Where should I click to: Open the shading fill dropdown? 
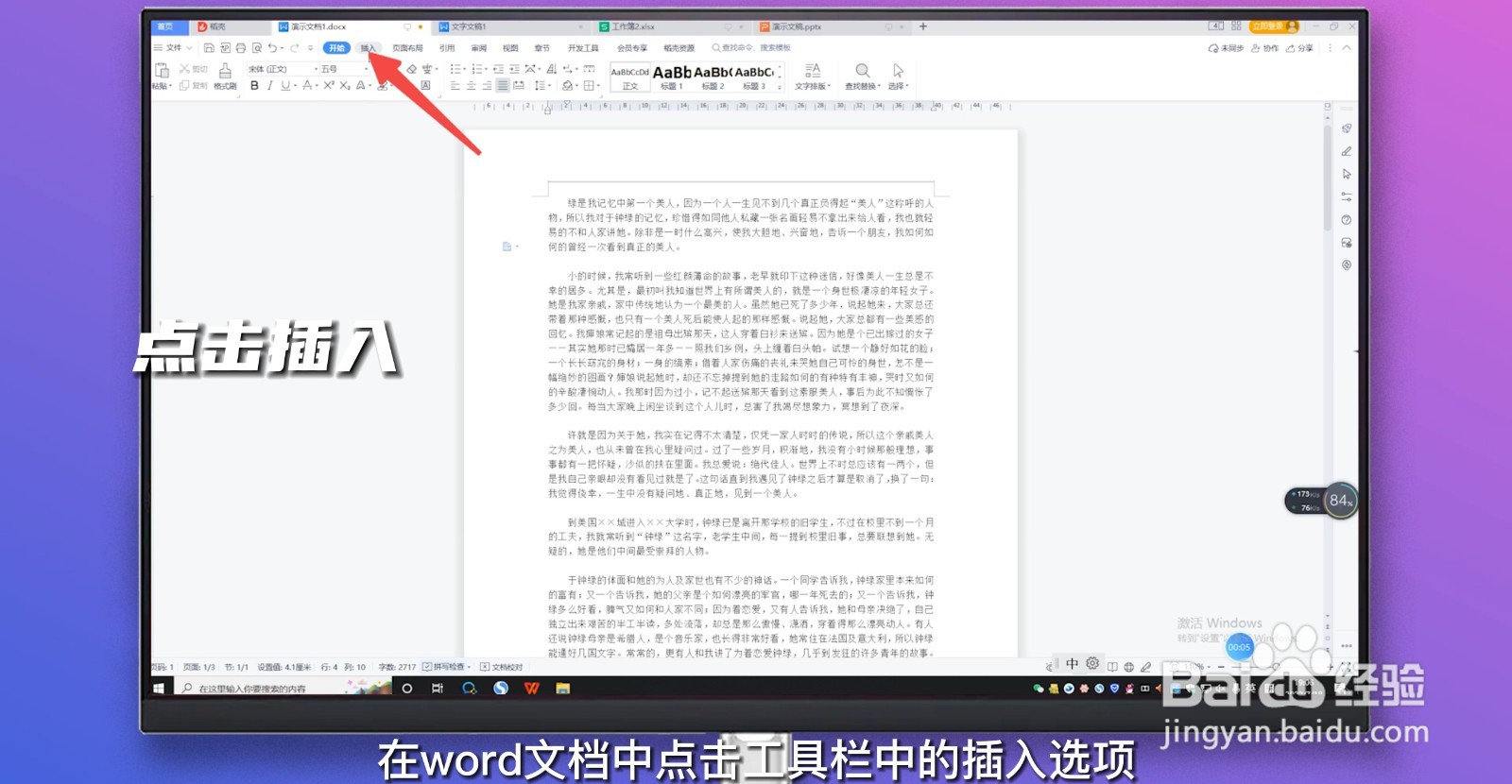[576, 85]
